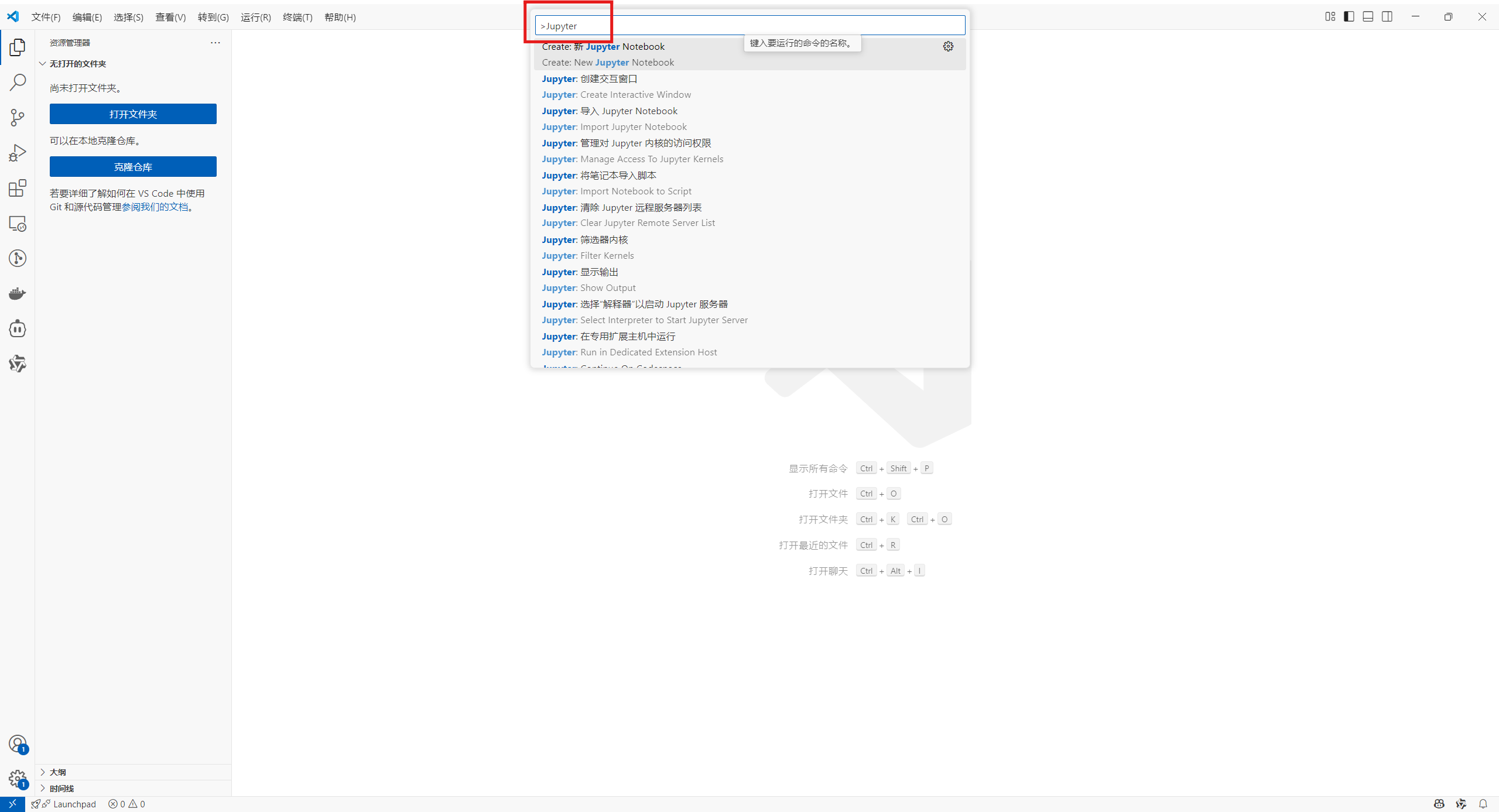Open the Git Graph activity bar icon

click(18, 258)
